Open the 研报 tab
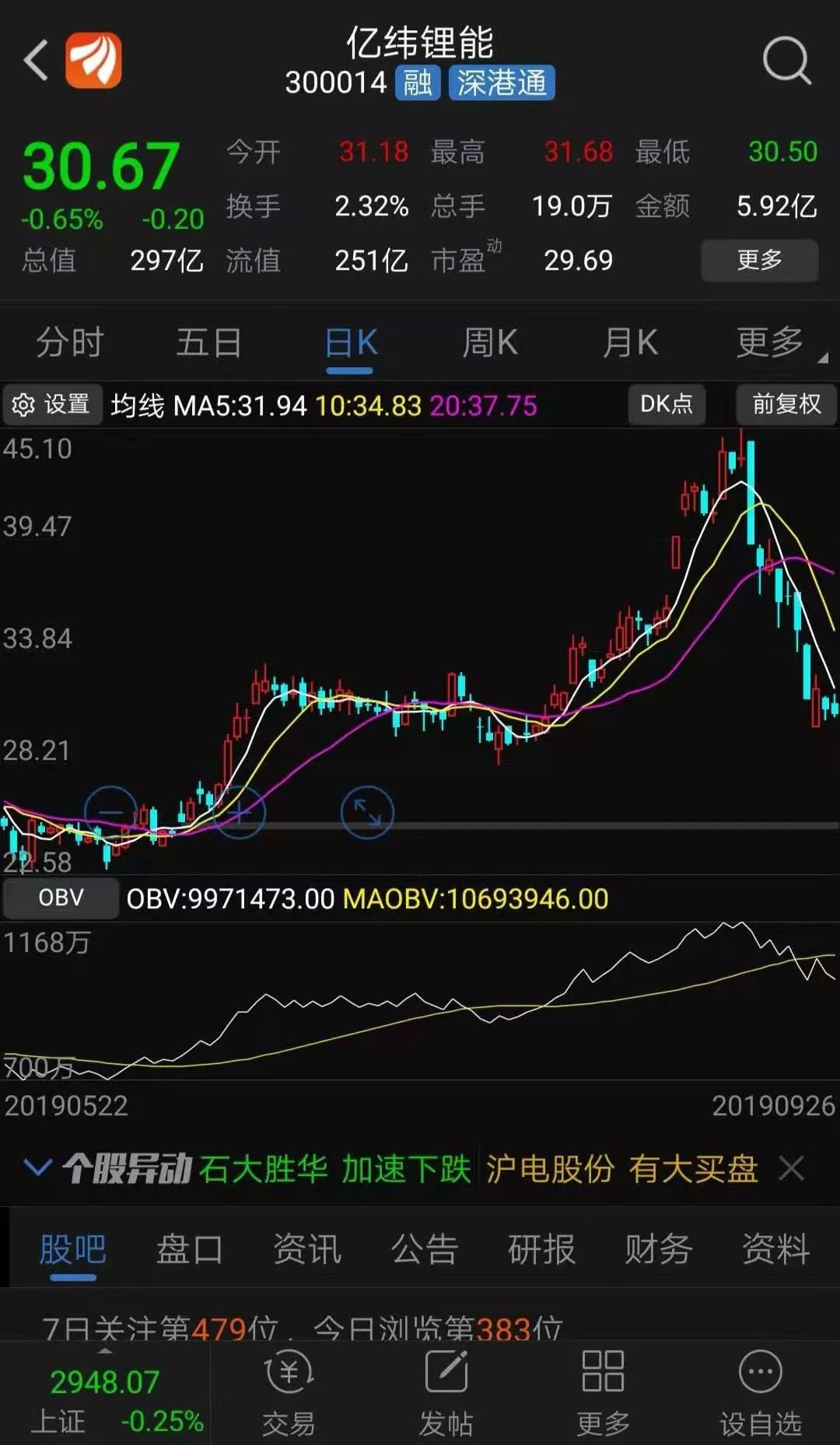This screenshot has height=1445, width=840. (541, 1250)
